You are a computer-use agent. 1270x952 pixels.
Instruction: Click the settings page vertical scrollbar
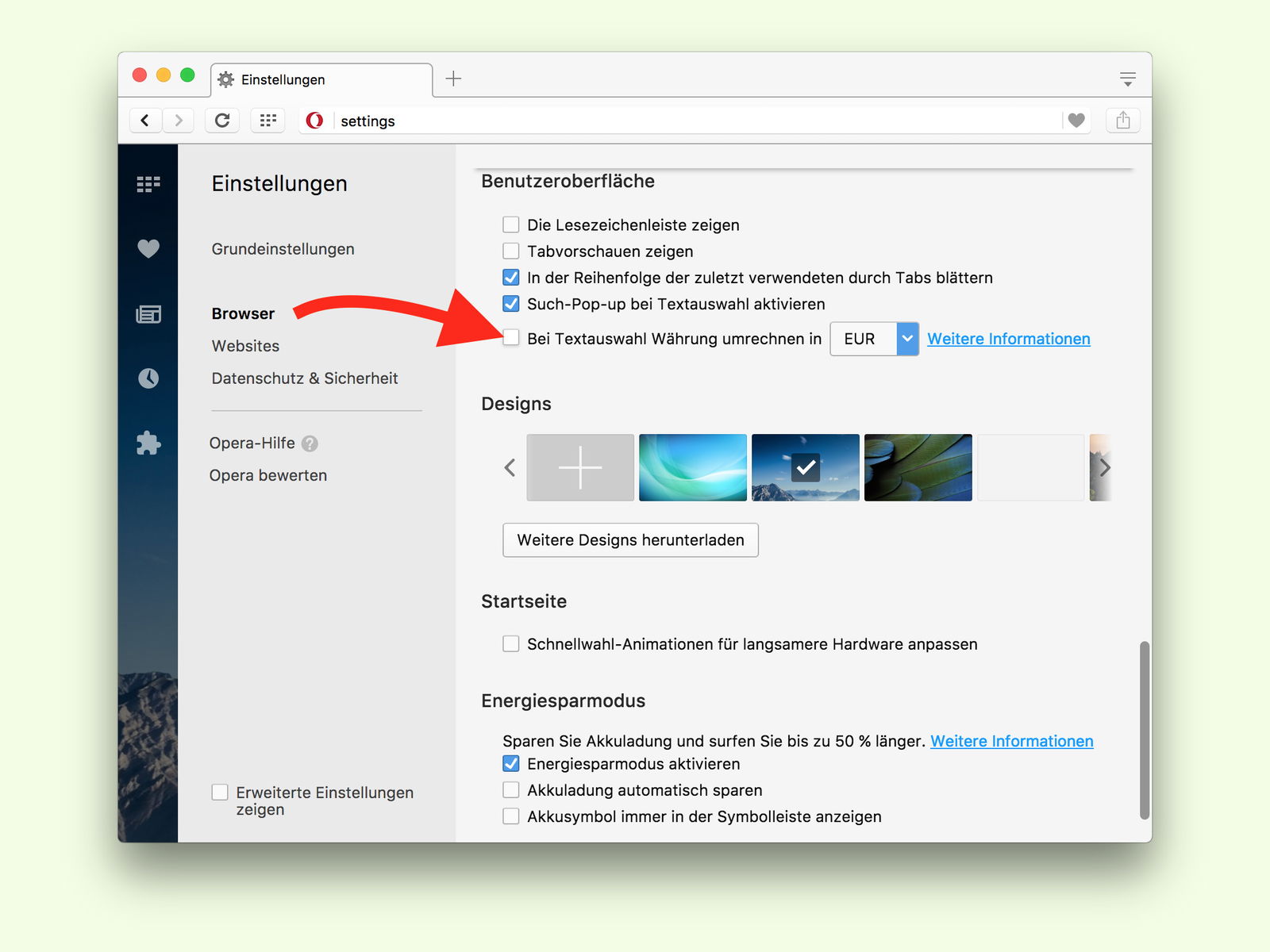1145,730
